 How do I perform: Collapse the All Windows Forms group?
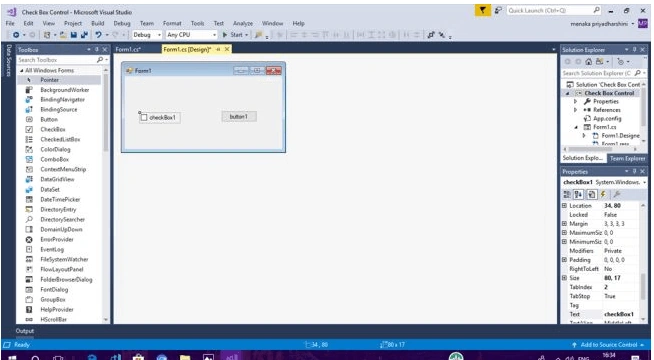pos(22,70)
